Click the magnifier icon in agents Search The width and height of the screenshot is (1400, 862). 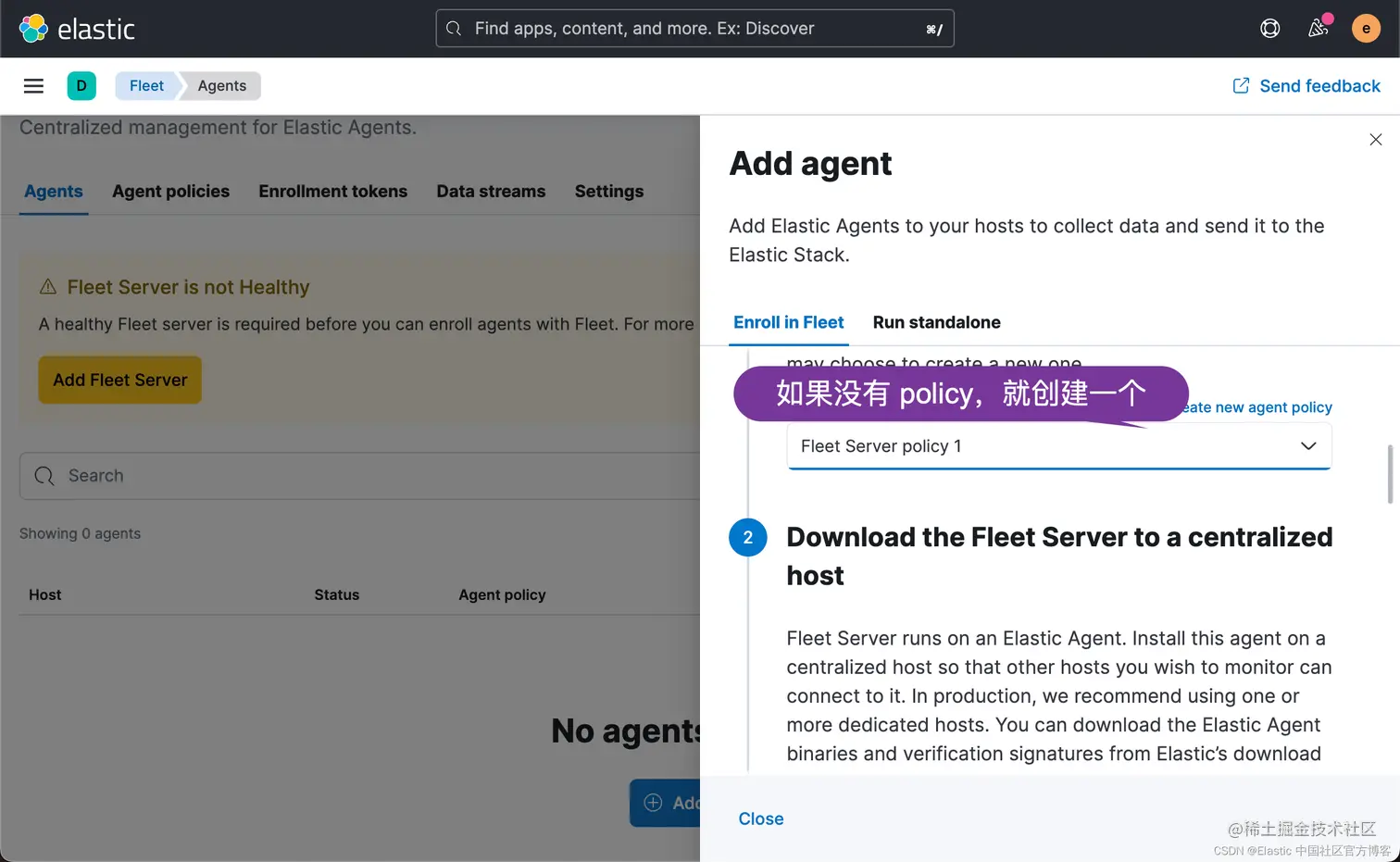44,476
